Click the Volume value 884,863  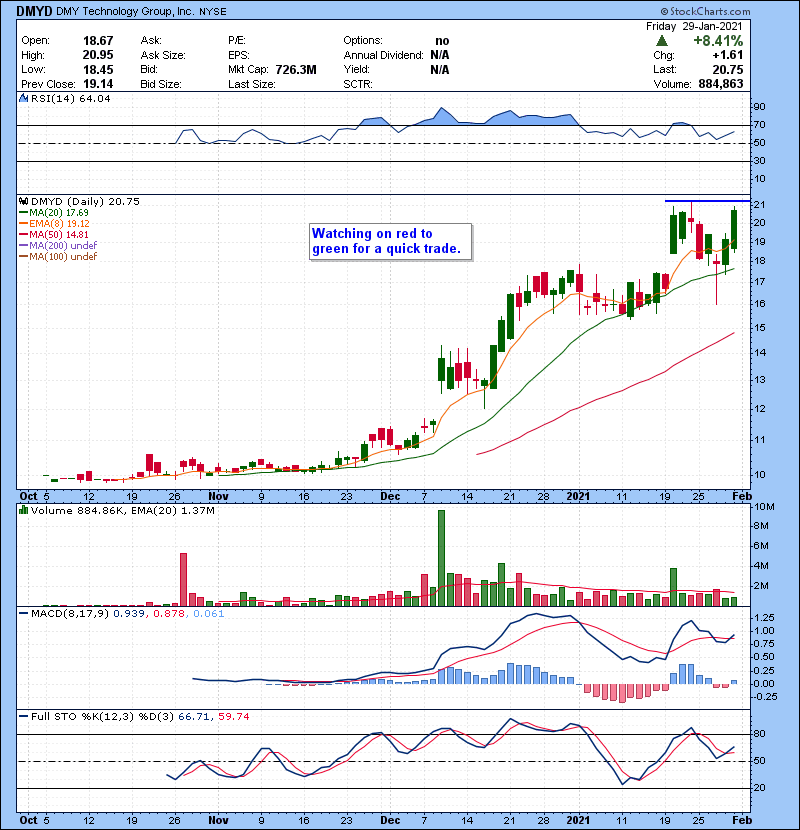tap(721, 84)
